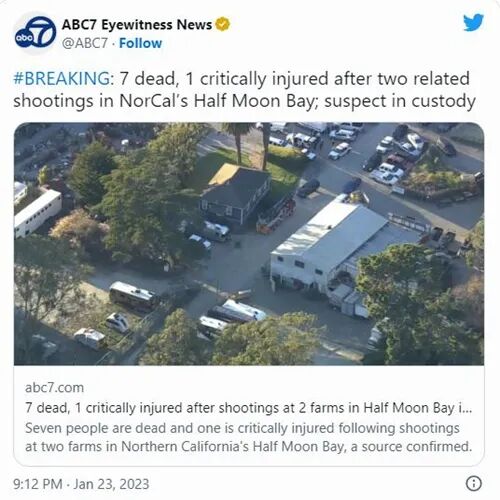Click the dark-roofed house in the photo
Screen dimensions: 500x500
point(235,193)
